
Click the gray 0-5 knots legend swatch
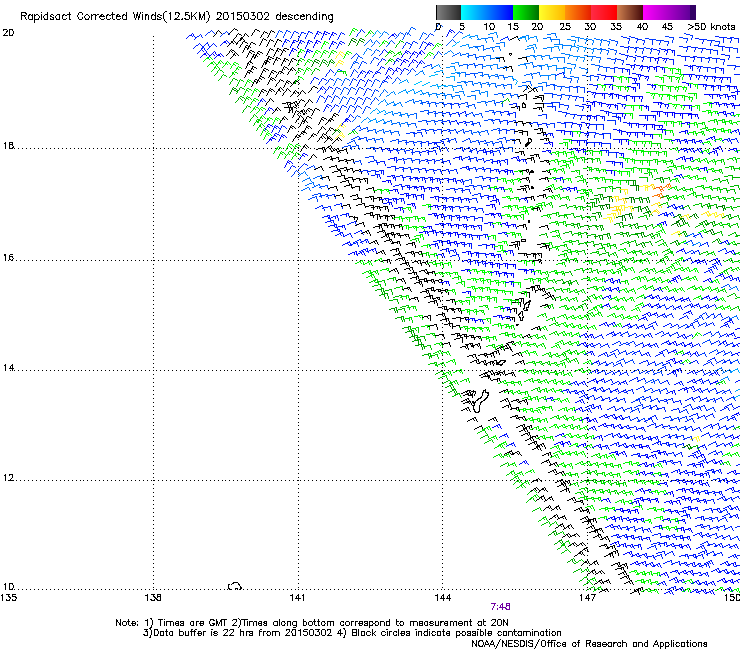coord(448,12)
